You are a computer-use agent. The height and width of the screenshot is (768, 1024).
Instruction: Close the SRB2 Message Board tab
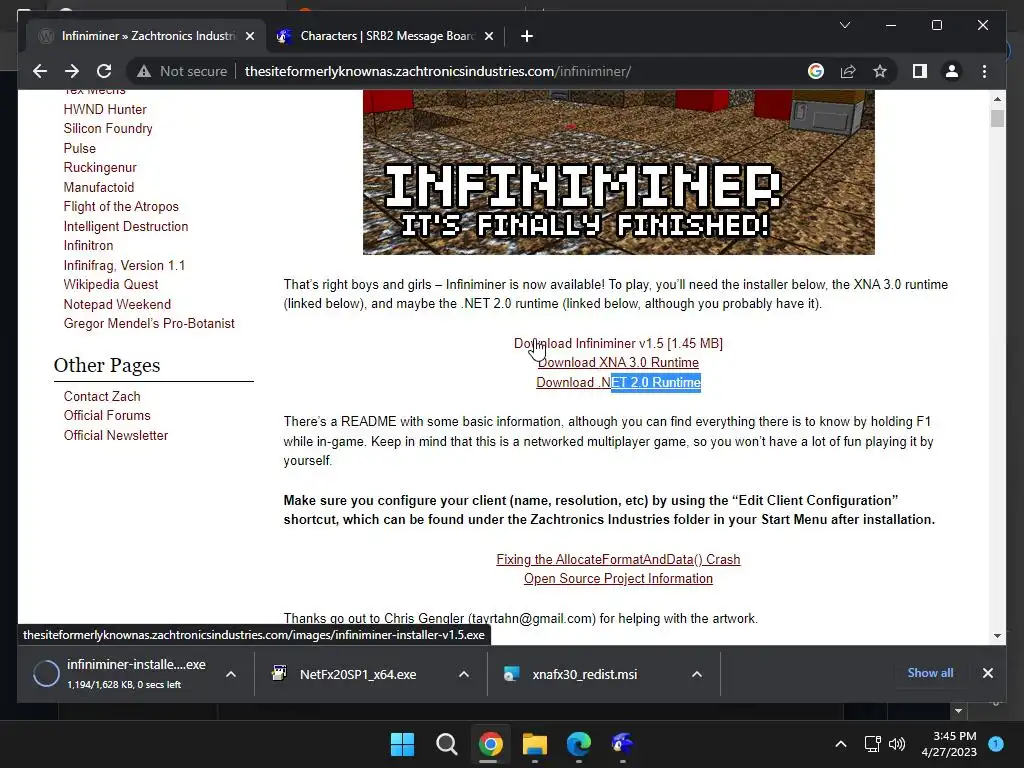coord(488,36)
